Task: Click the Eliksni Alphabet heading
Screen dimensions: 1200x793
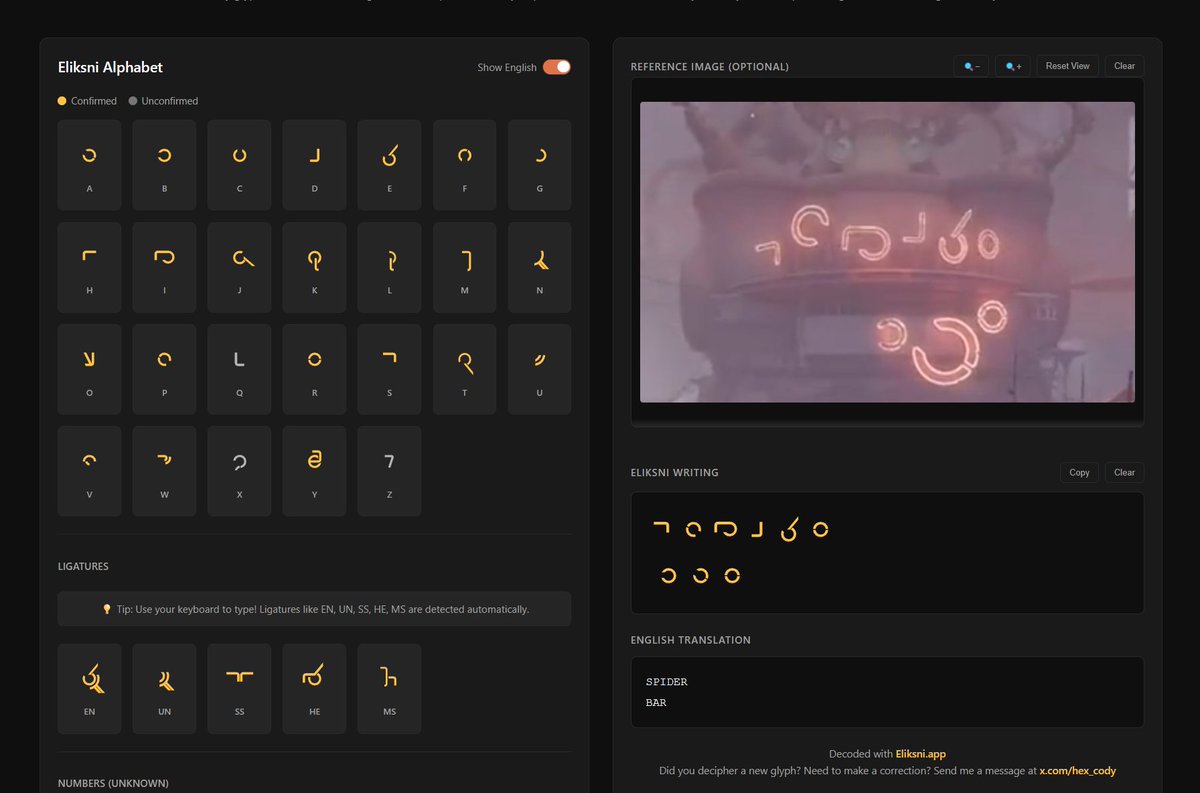Action: click(110, 67)
